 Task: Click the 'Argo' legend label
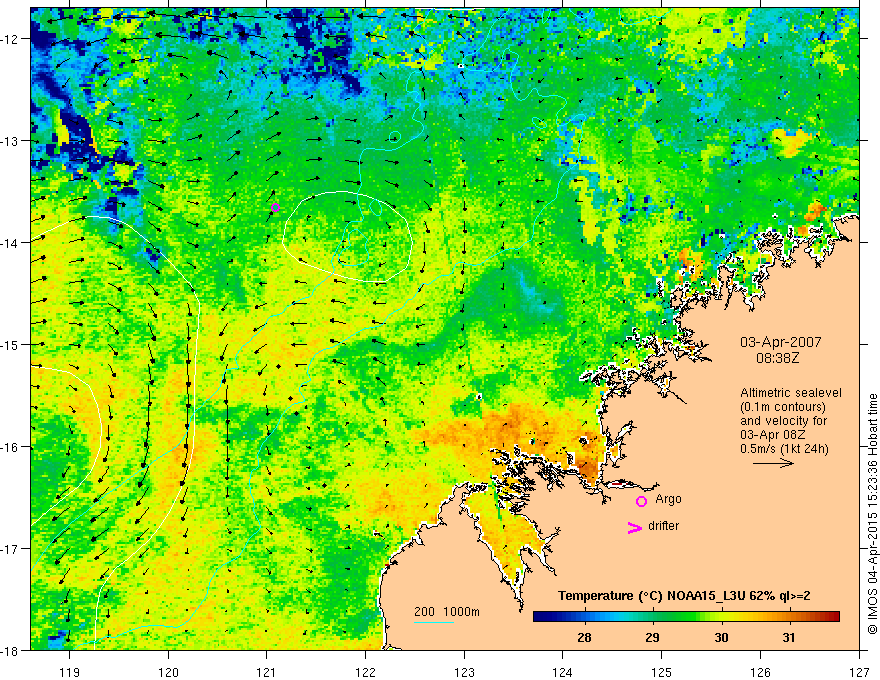668,499
